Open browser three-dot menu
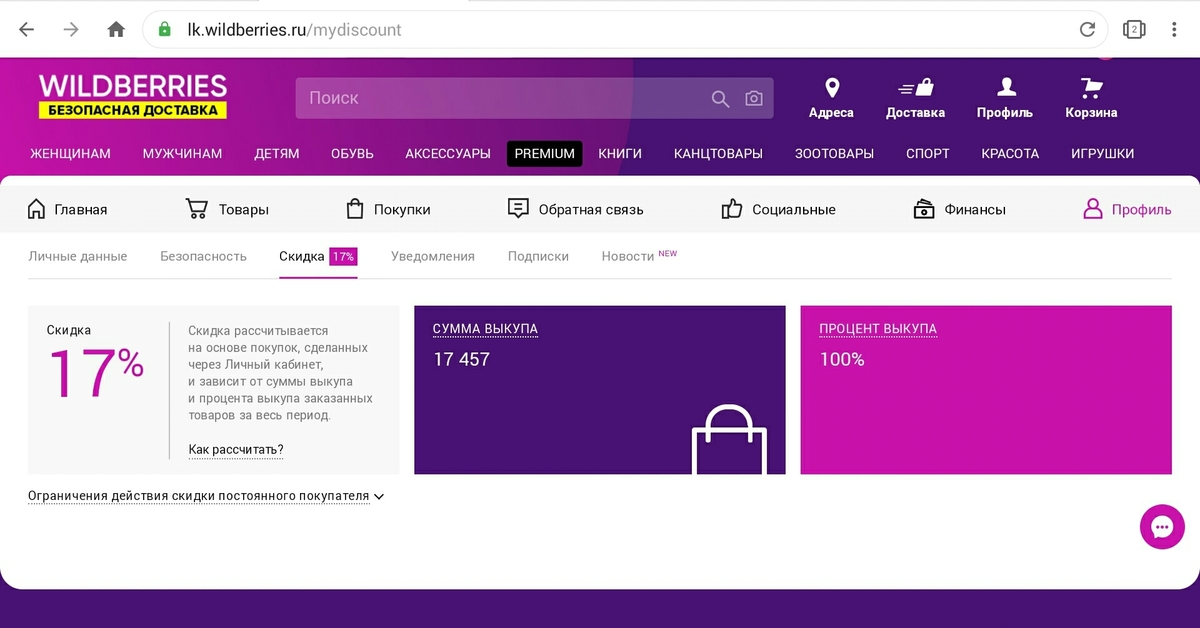Screen dimensions: 1200x628 1175,30
